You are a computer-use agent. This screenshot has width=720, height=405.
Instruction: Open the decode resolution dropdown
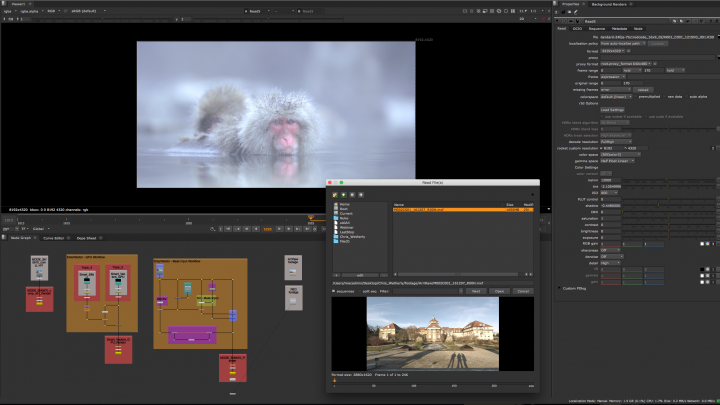coord(616,141)
